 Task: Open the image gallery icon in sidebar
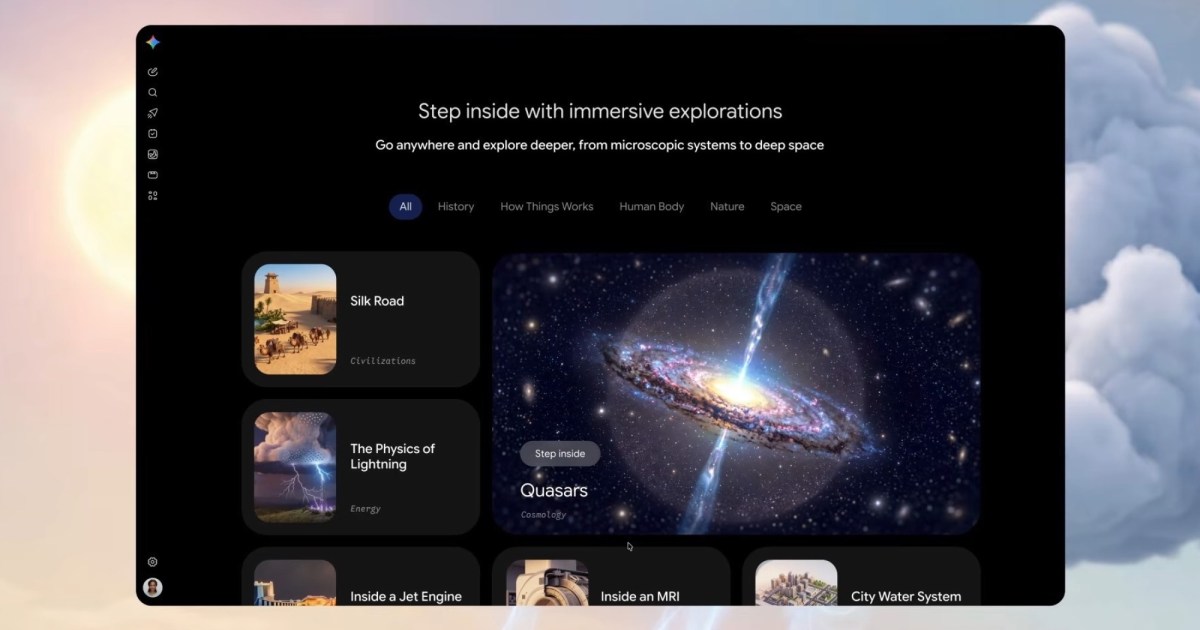[153, 154]
